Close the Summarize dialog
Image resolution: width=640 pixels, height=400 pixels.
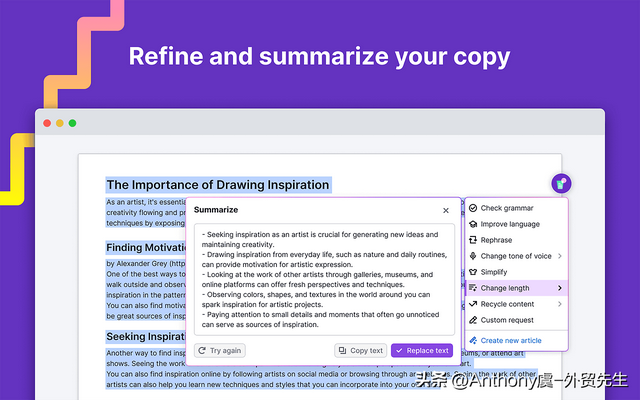[x=446, y=210]
